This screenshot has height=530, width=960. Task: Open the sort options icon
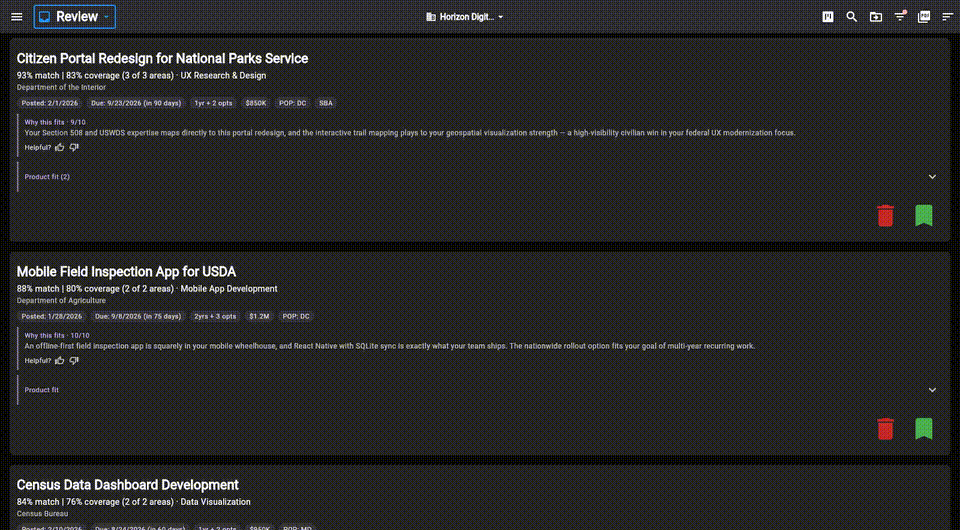[x=948, y=17]
